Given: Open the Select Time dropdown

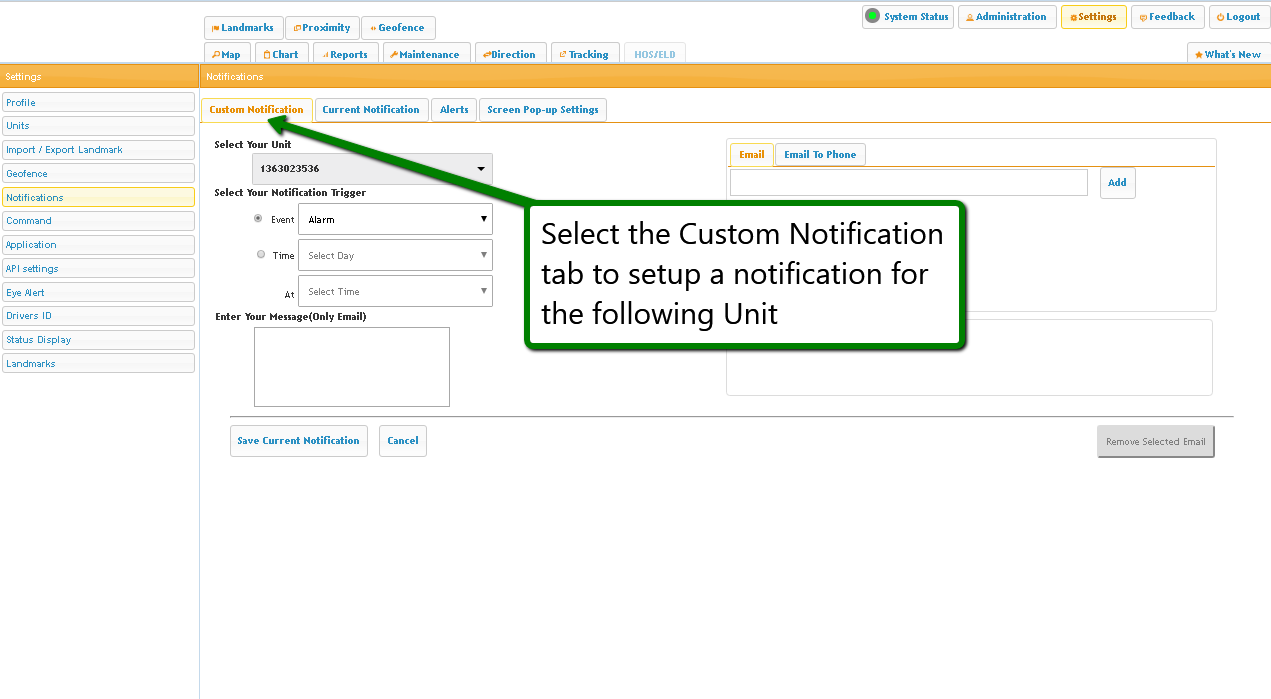Looking at the screenshot, I should (395, 292).
